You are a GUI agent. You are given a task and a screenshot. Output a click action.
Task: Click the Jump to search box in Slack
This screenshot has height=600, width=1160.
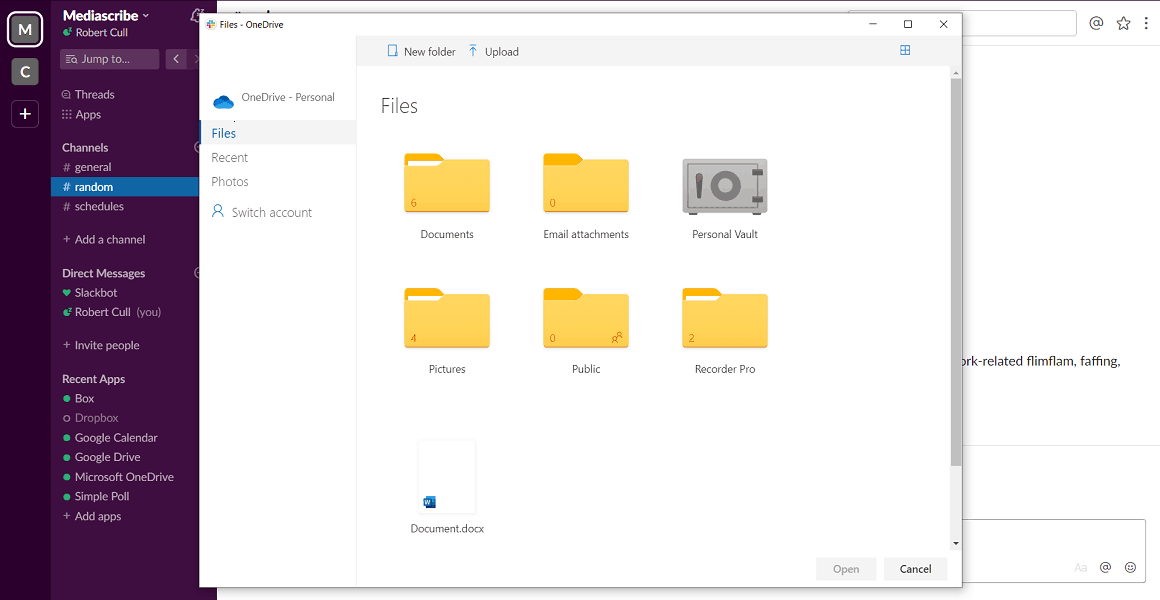point(109,59)
